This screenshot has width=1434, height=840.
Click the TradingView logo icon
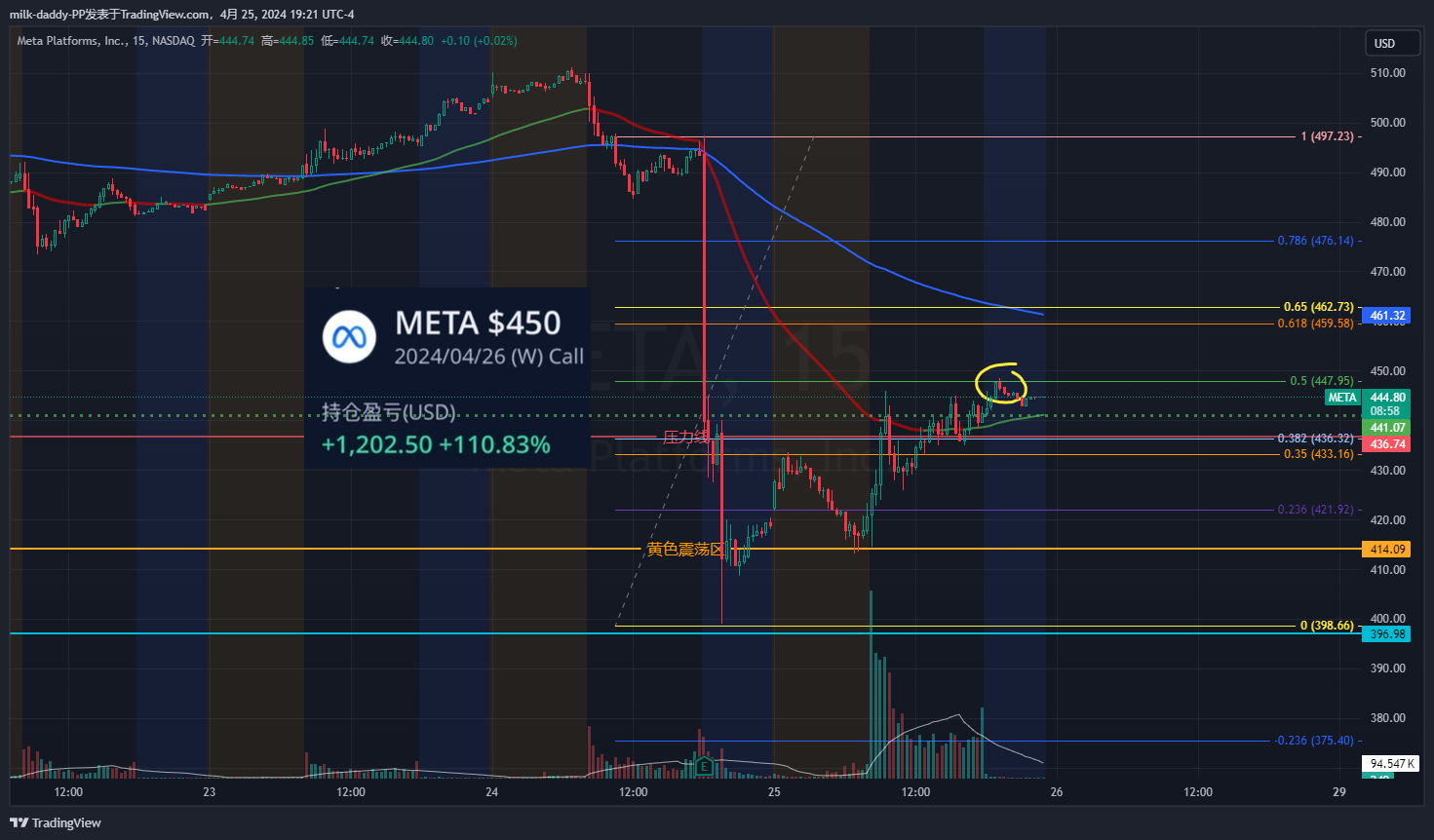pos(18,822)
